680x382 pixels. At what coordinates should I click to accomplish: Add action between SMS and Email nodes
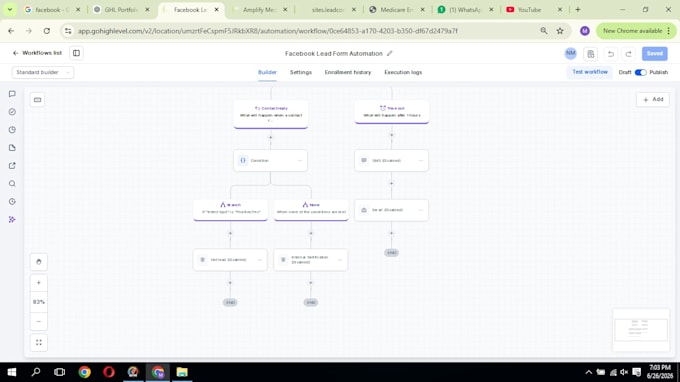click(392, 183)
